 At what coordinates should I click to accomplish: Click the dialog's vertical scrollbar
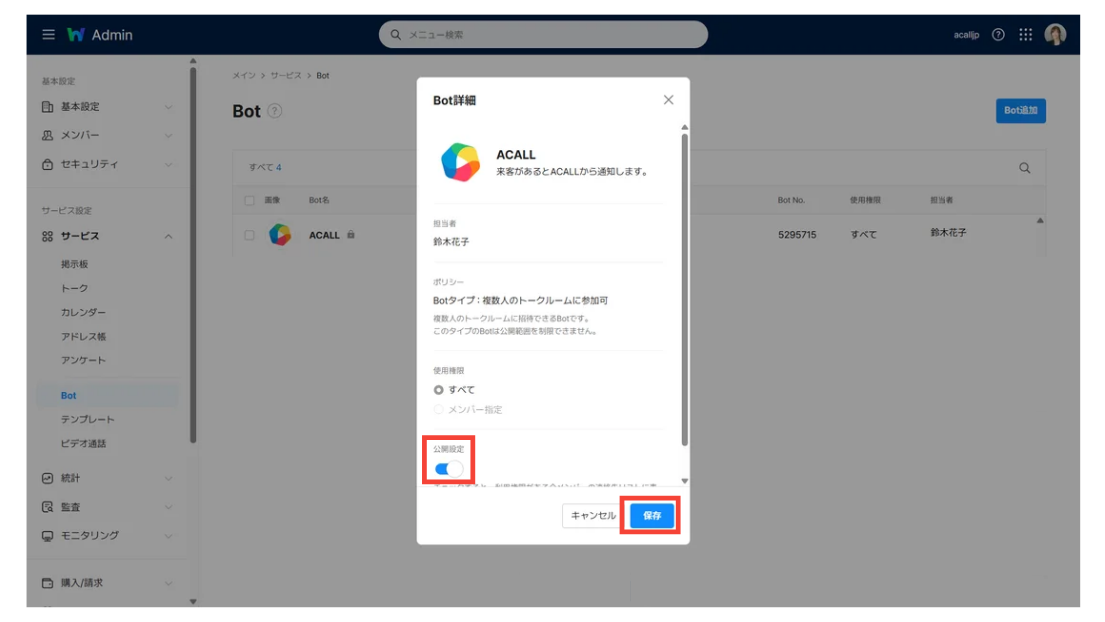684,290
